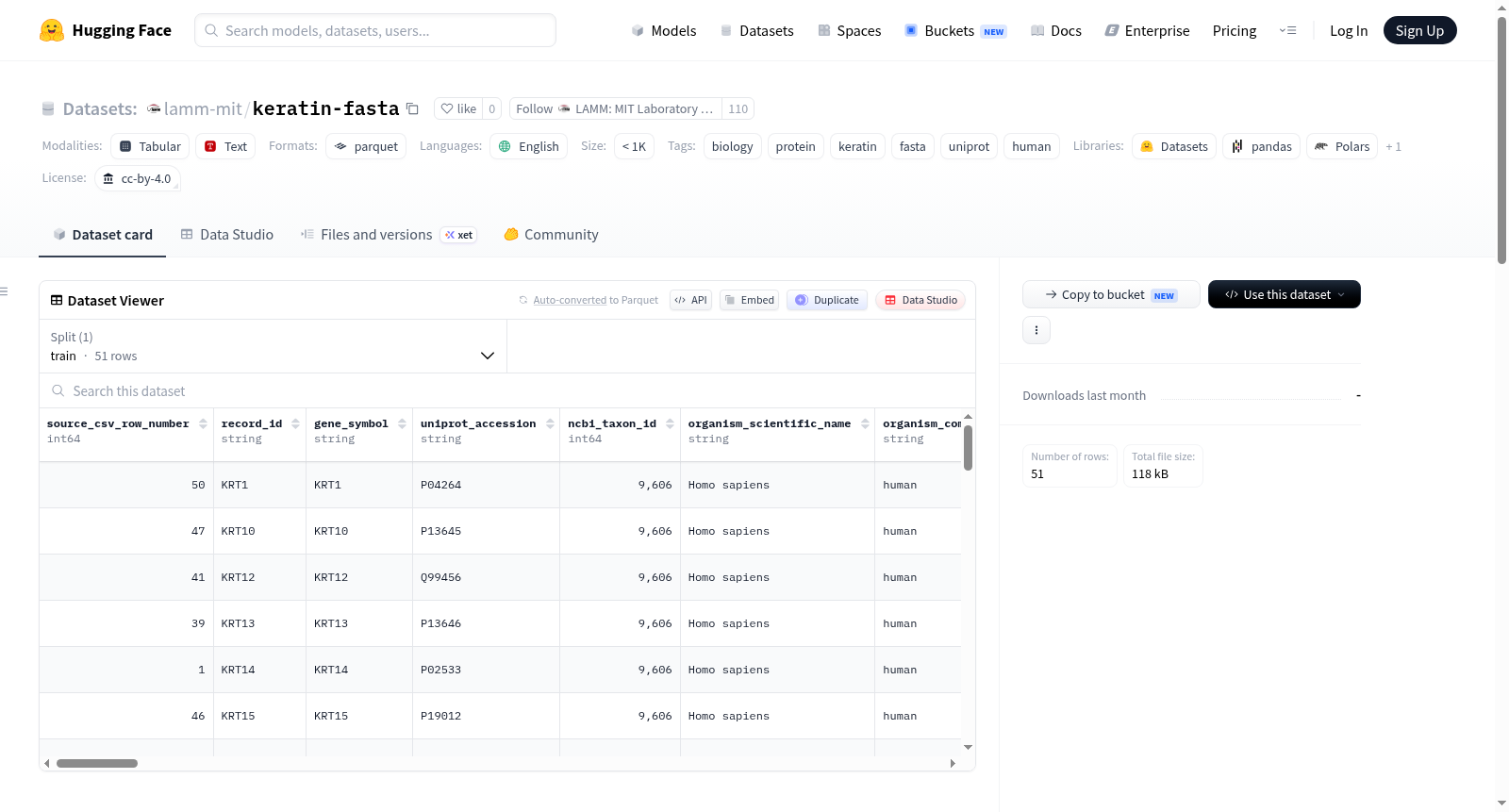Expand the Split train dropdown
This screenshot has width=1509, height=812.
point(273,346)
